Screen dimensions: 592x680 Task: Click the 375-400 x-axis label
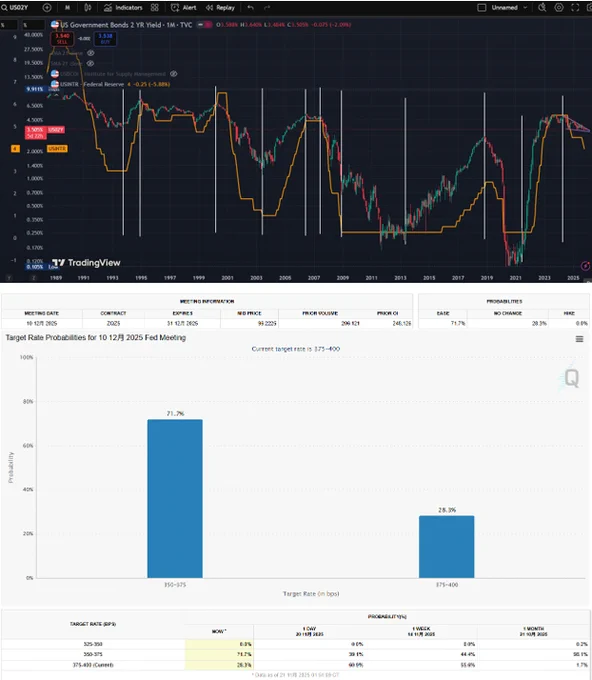(x=447, y=585)
